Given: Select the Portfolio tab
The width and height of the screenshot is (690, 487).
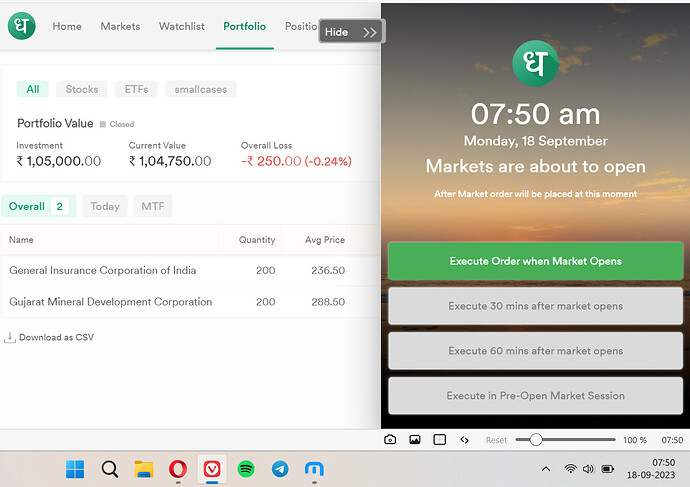Looking at the screenshot, I should [245, 26].
